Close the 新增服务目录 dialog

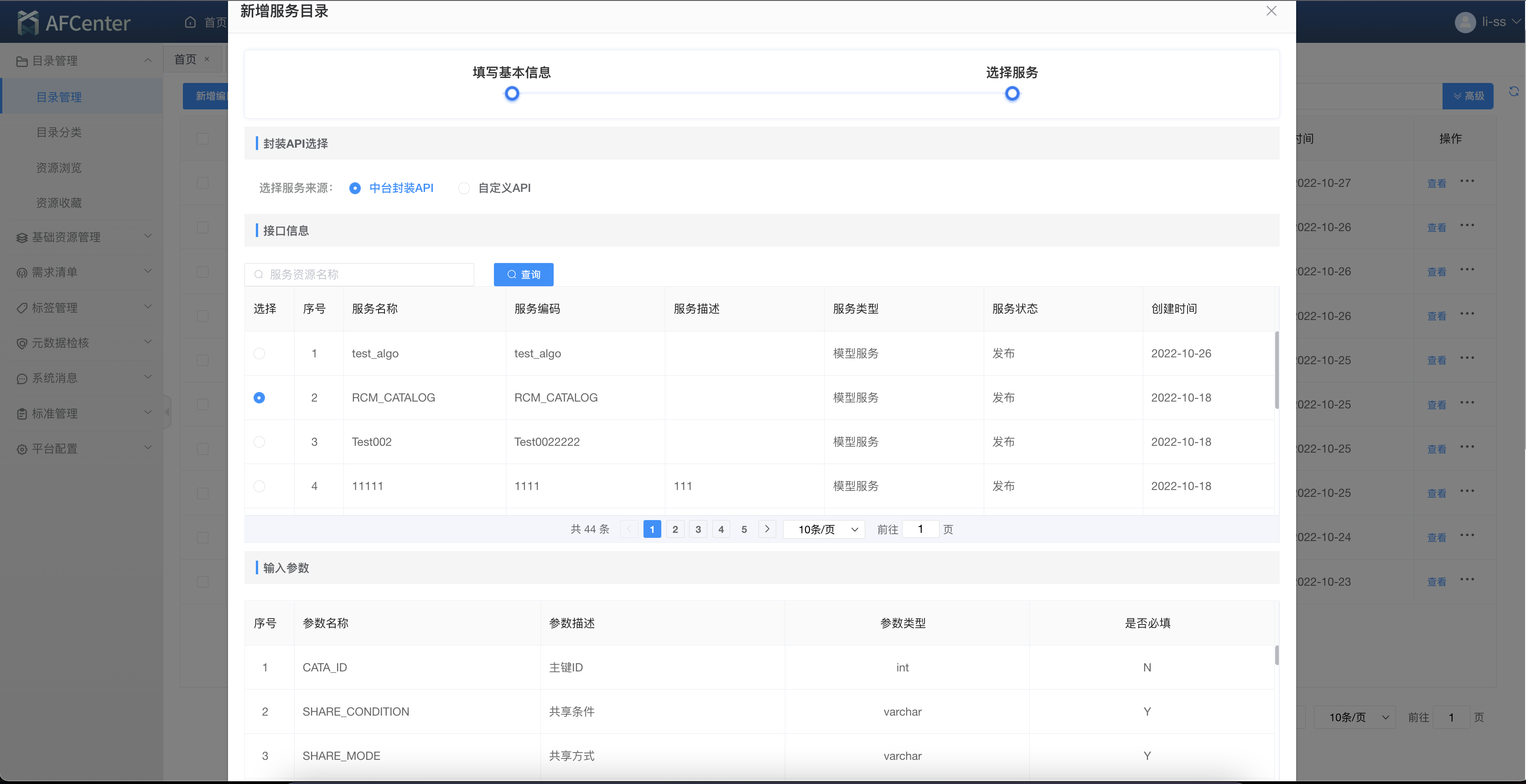[x=1271, y=11]
